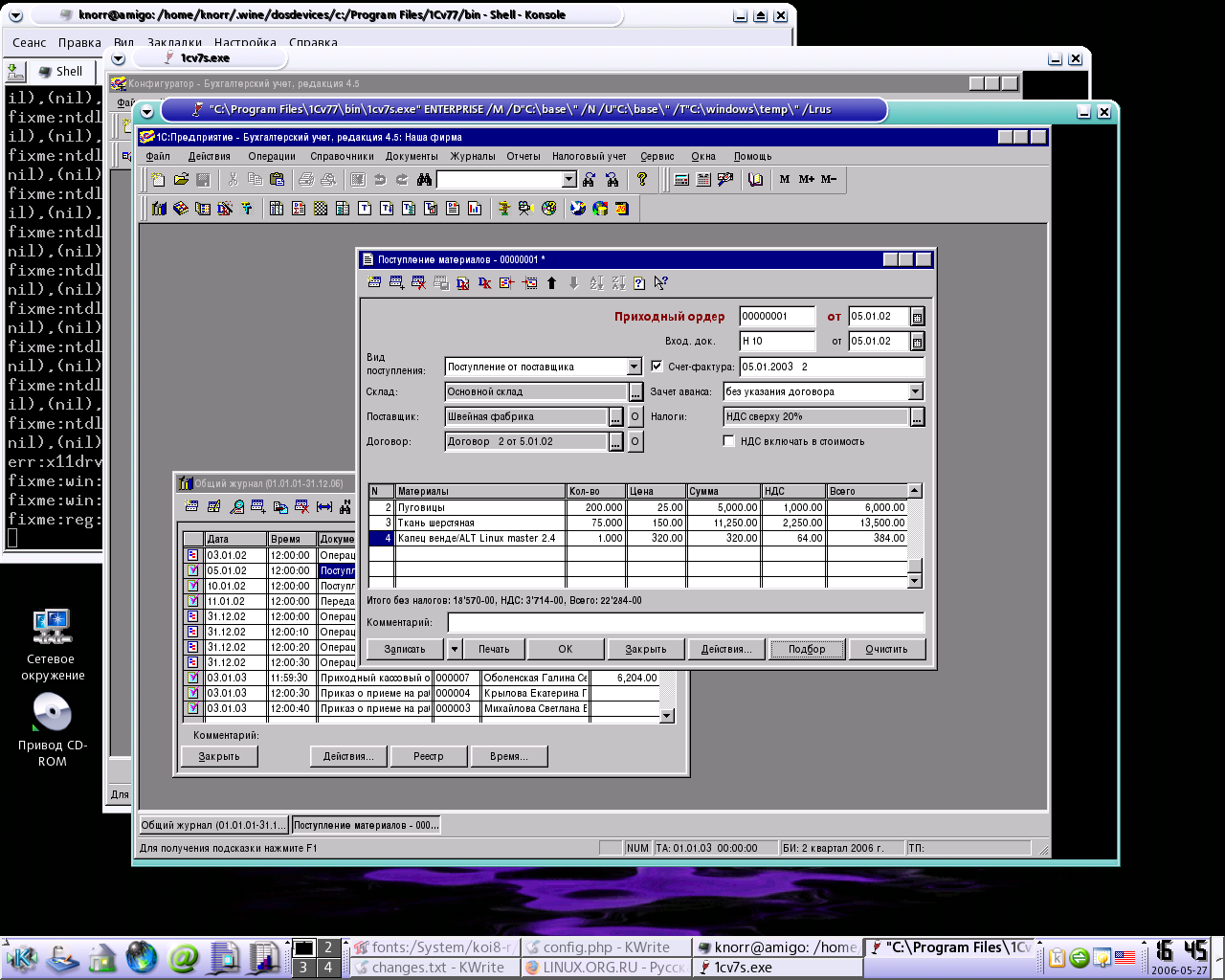
Task: Click the M− memory subtract button
Action: click(x=829, y=179)
